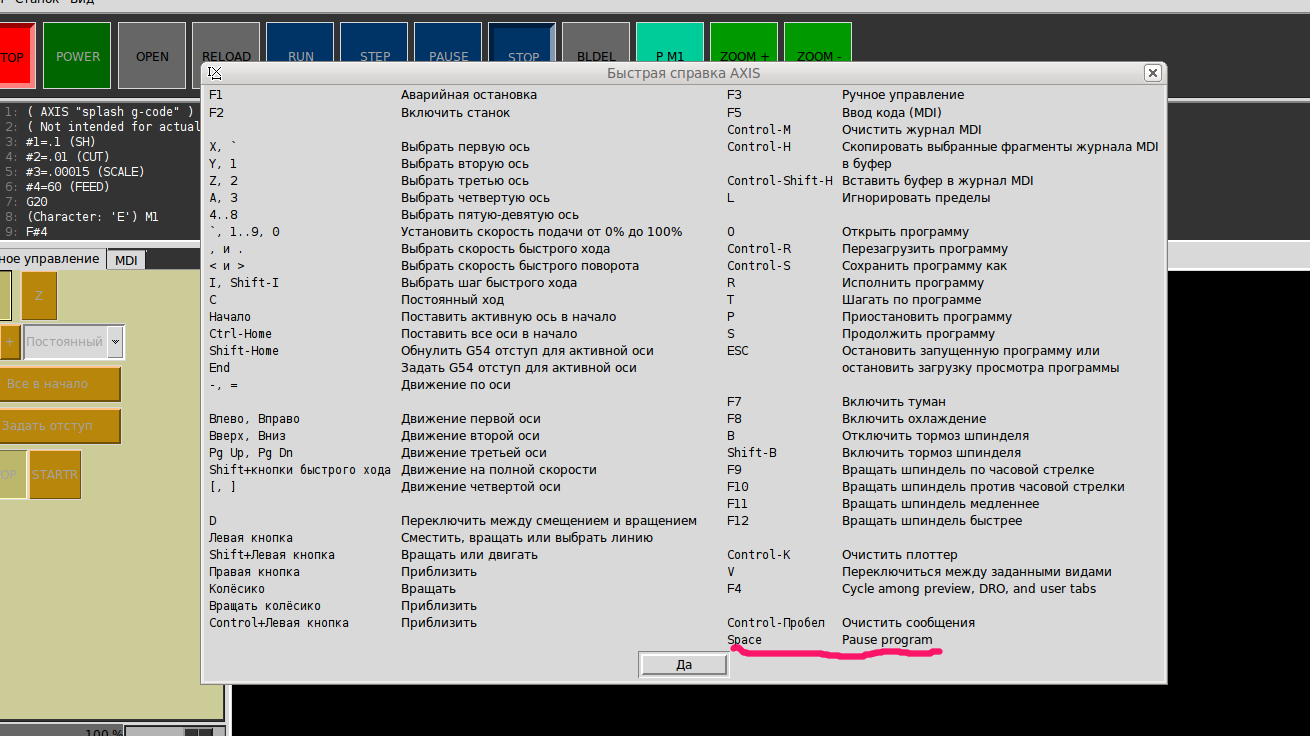Viewport: 1310px width, 736px height.
Task: Click the OPEN toolbar button
Action: [x=152, y=56]
